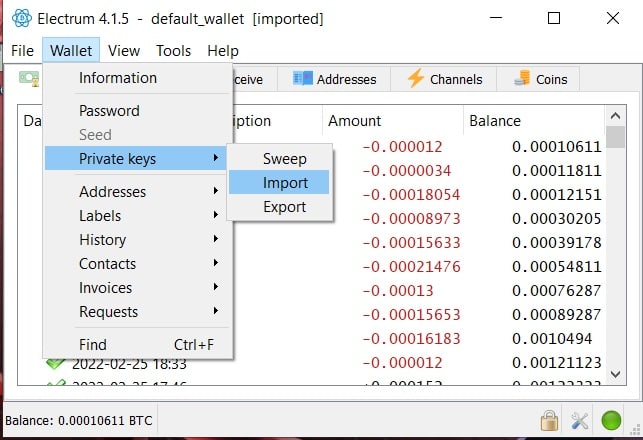Select balance 0.00011811

click(556, 171)
